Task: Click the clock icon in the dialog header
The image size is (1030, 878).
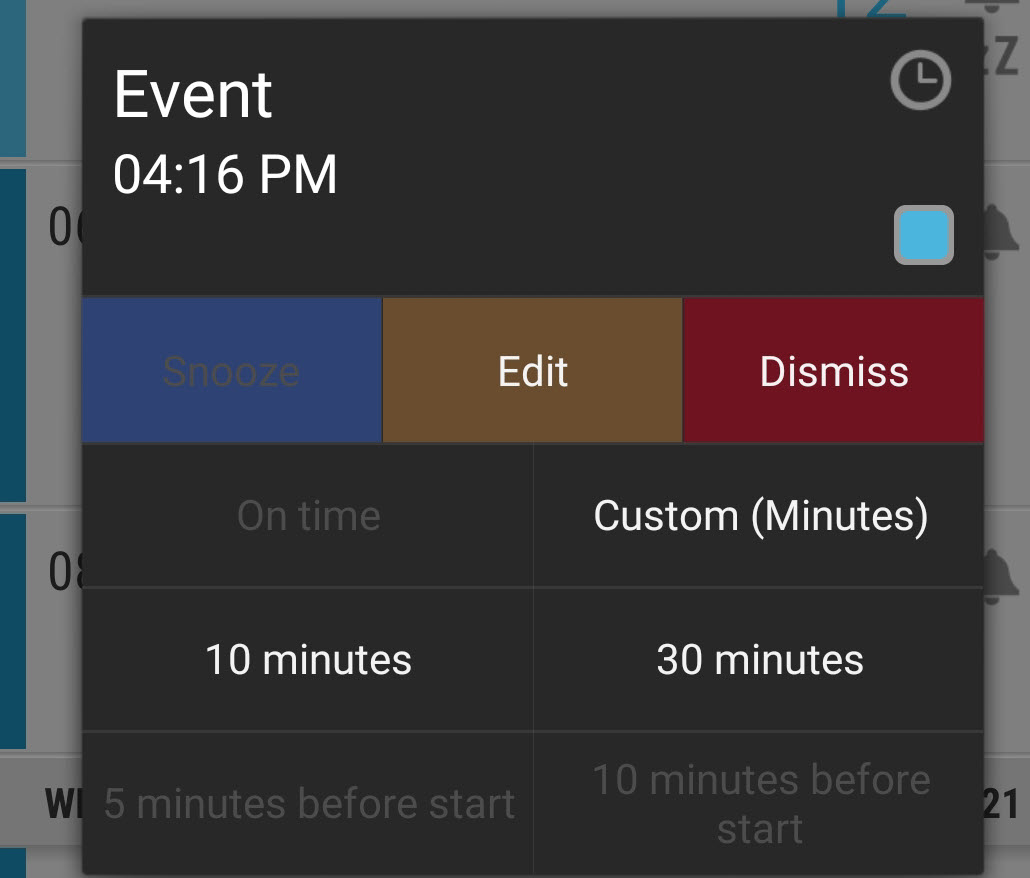Action: pos(919,80)
